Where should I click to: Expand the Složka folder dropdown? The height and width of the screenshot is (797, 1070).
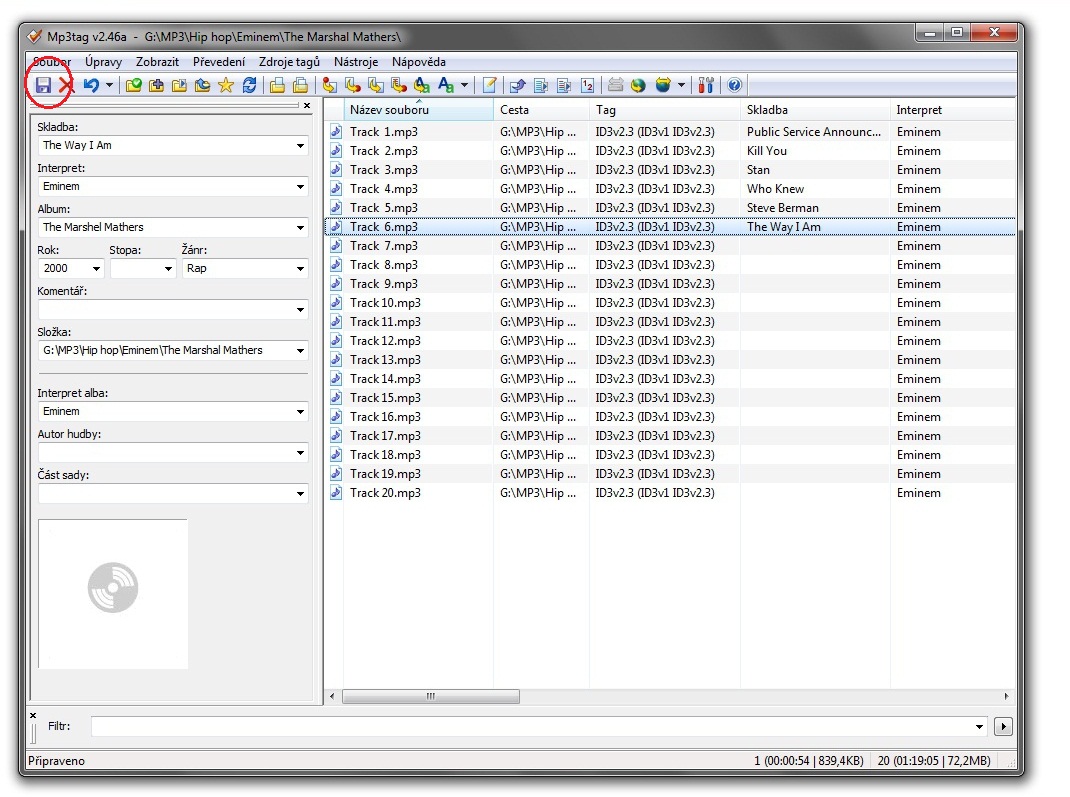(300, 350)
